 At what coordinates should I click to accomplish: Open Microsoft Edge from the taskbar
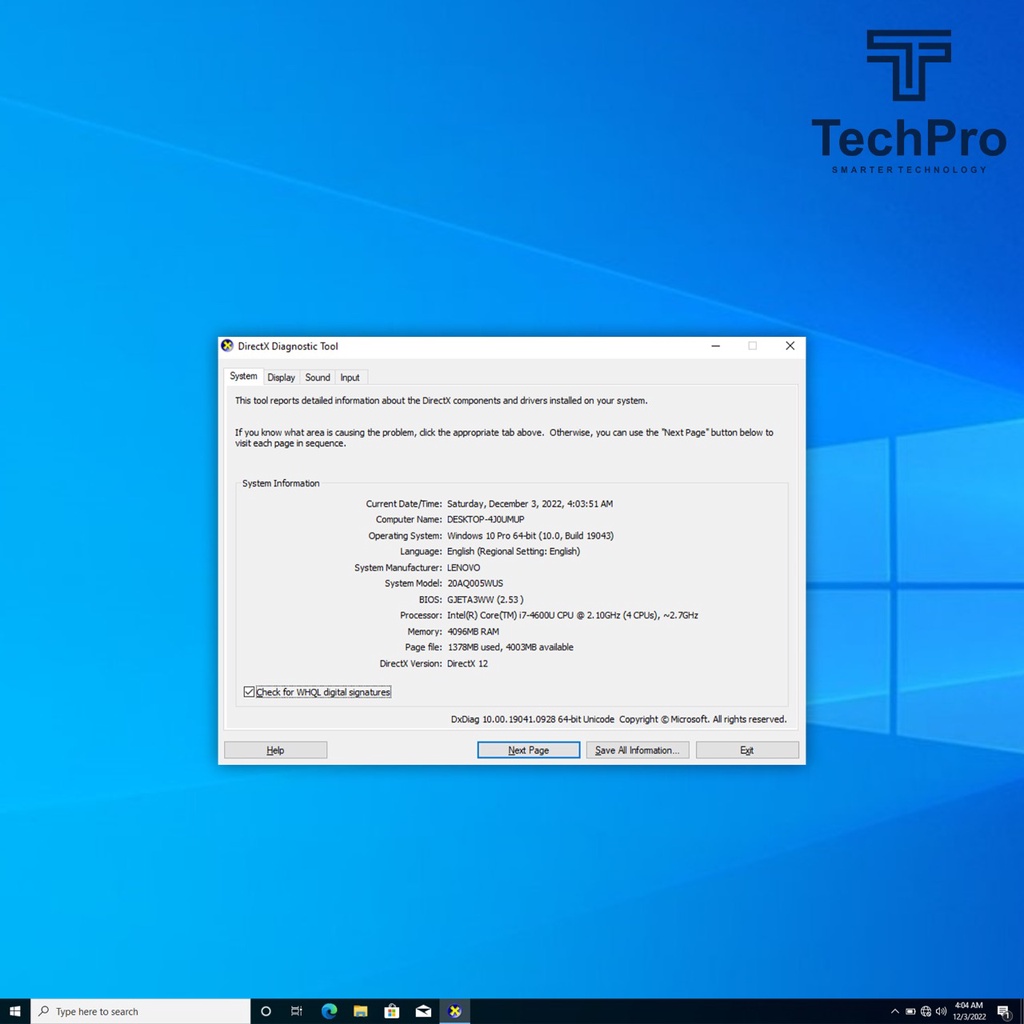pyautogui.click(x=329, y=1011)
